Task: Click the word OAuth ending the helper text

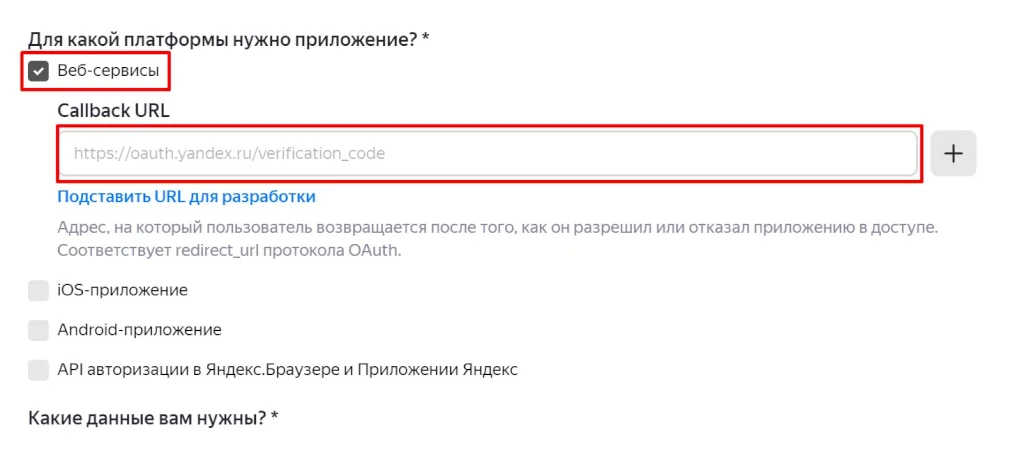Action: pos(372,250)
